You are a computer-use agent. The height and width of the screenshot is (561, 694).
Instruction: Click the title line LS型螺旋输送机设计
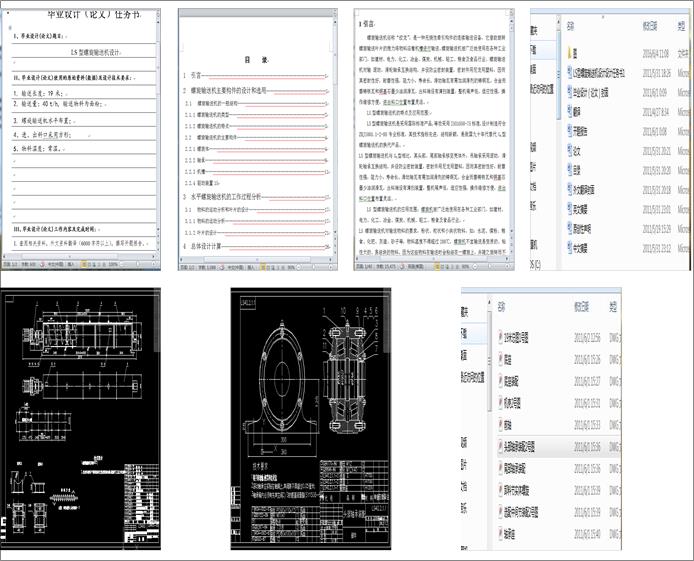tap(95, 52)
